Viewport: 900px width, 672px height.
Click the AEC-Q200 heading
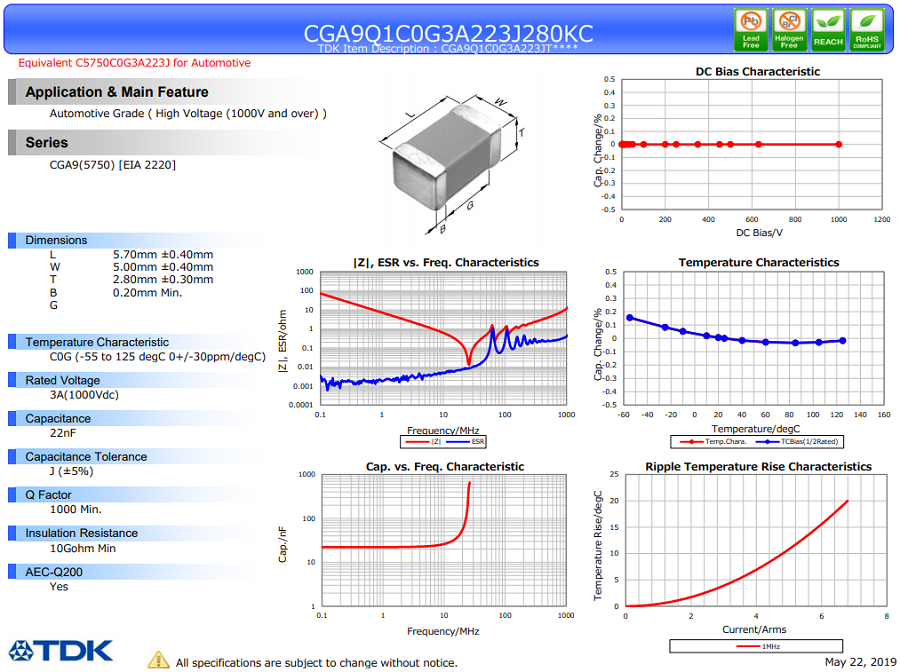coord(54,572)
